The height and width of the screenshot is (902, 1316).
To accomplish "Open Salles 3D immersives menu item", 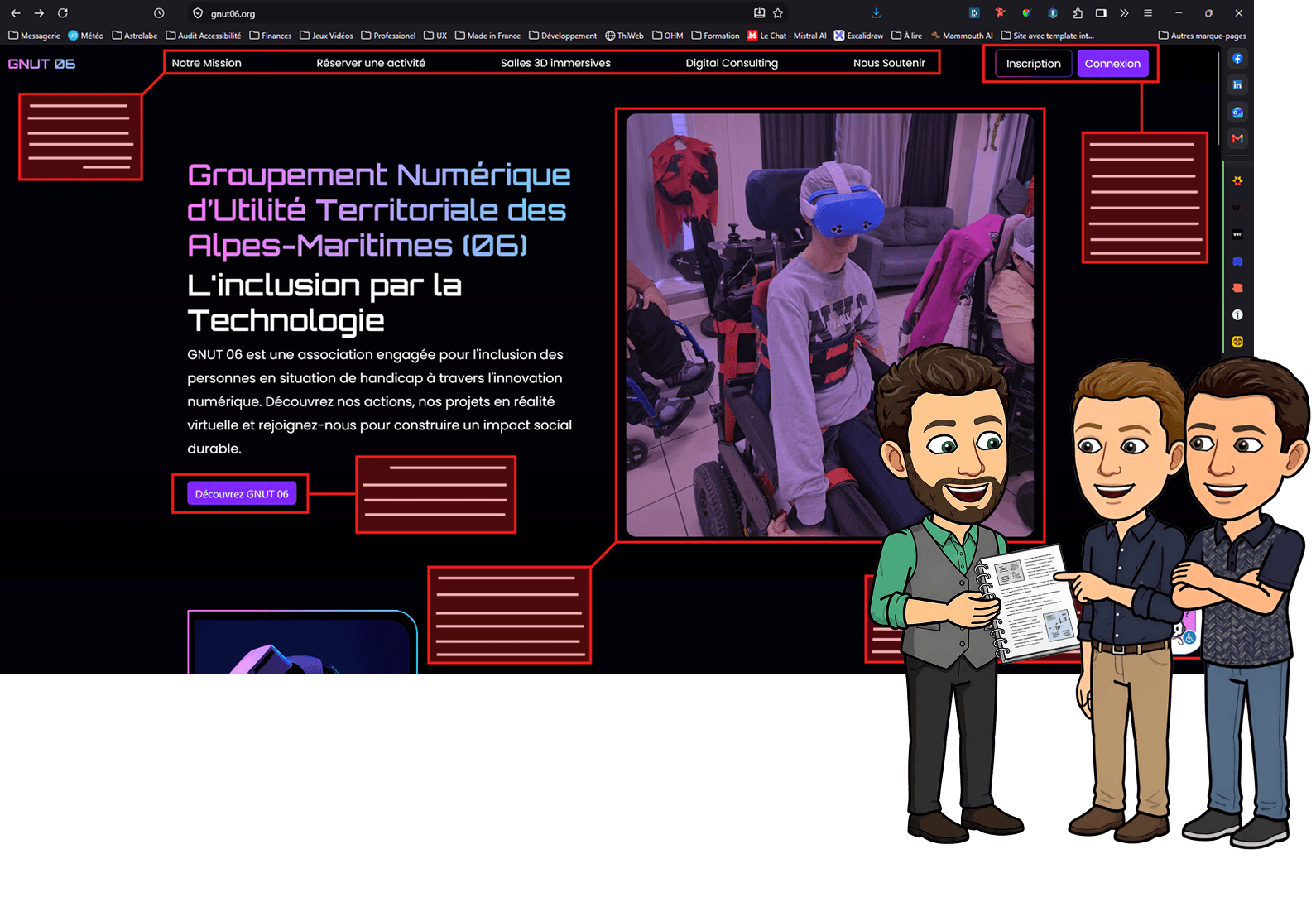I will tap(555, 63).
